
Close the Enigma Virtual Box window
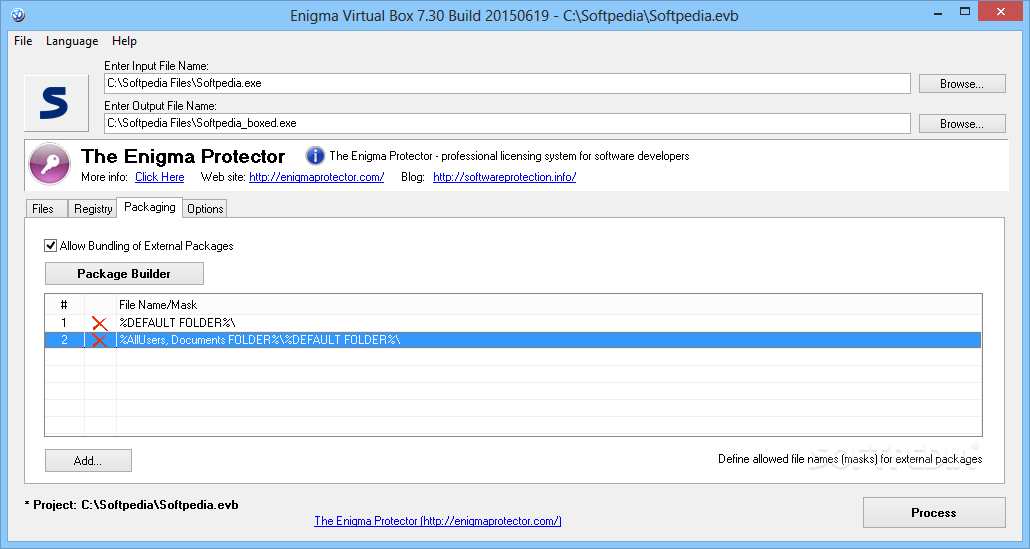1001,11
